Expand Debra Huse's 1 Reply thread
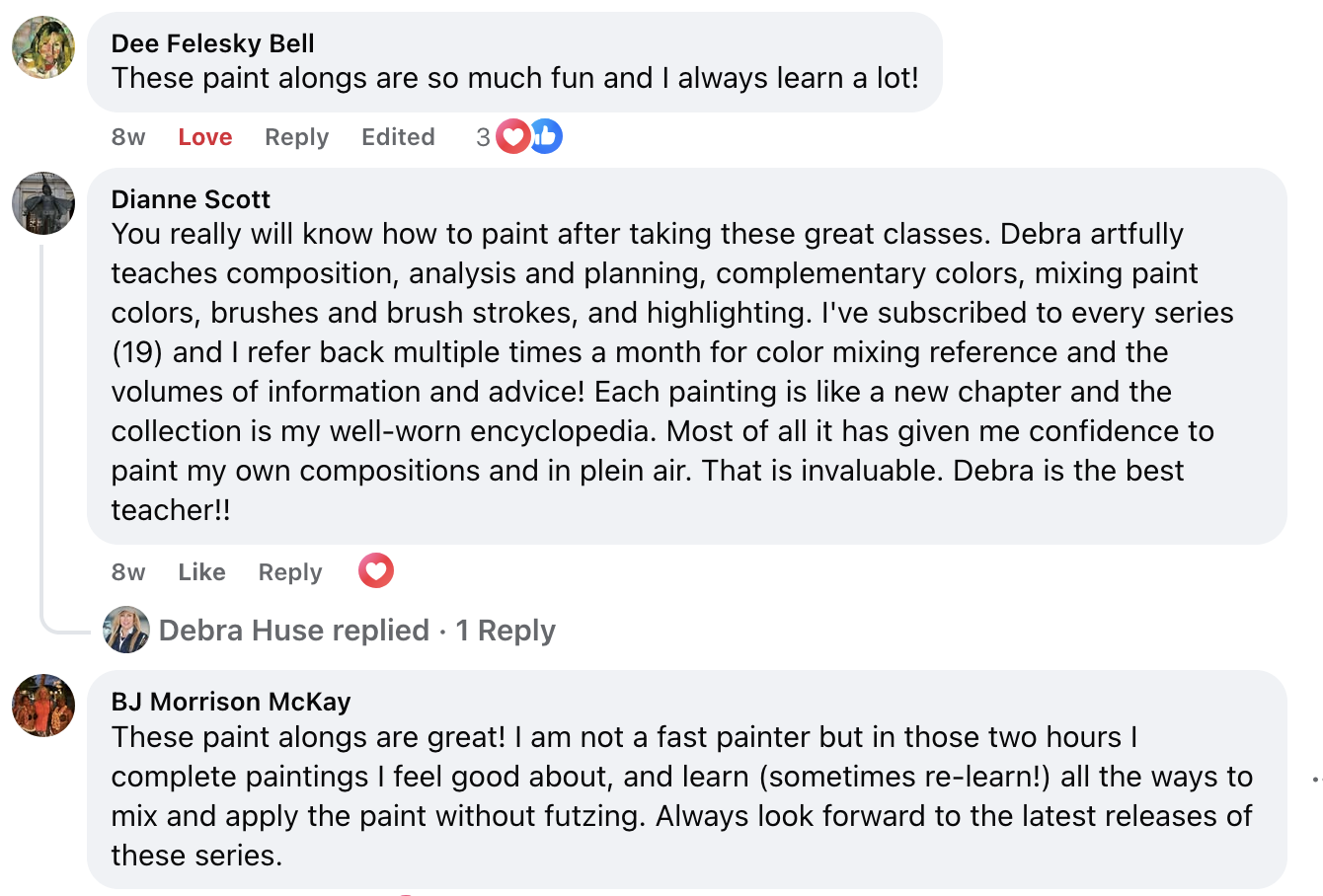This screenshot has width=1323, height=896. pos(506,631)
